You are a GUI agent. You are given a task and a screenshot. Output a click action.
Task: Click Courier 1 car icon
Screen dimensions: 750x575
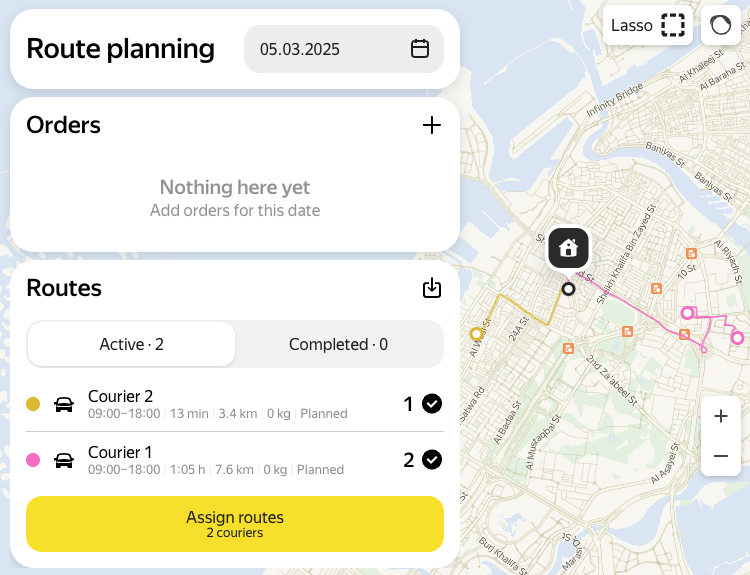[x=64, y=460]
